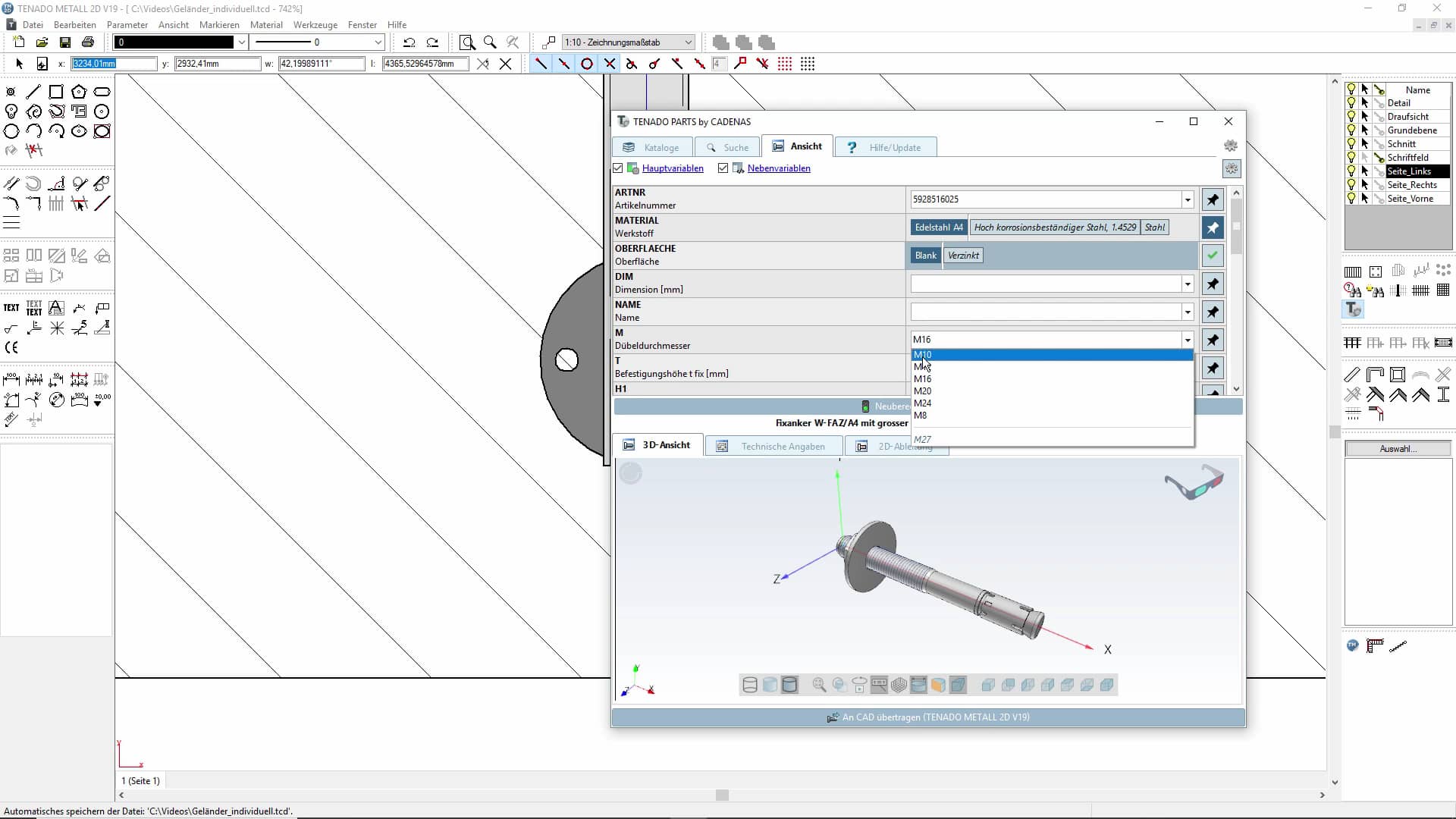Pin the ARTNR Artikelnummer value
The image size is (1456, 819).
pos(1213,199)
